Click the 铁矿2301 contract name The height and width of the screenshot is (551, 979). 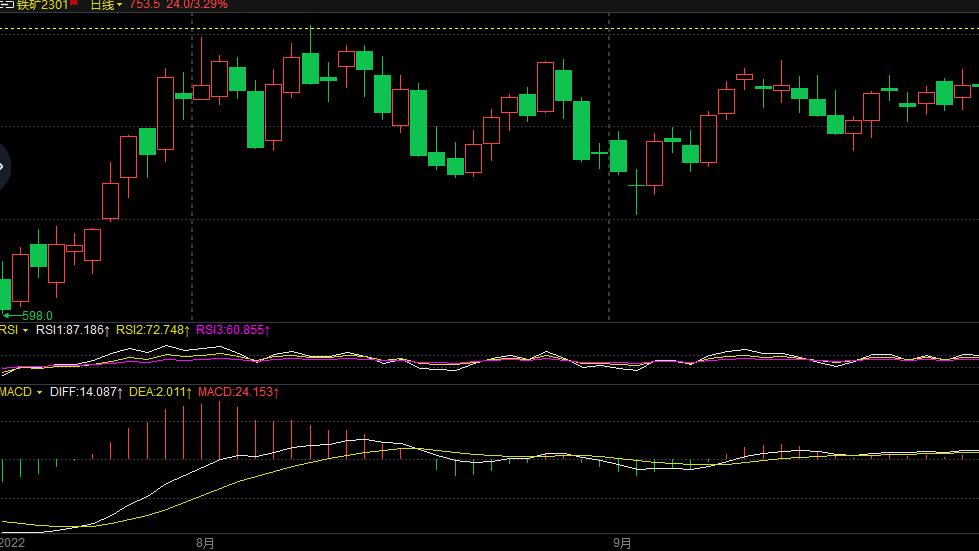coord(42,5)
